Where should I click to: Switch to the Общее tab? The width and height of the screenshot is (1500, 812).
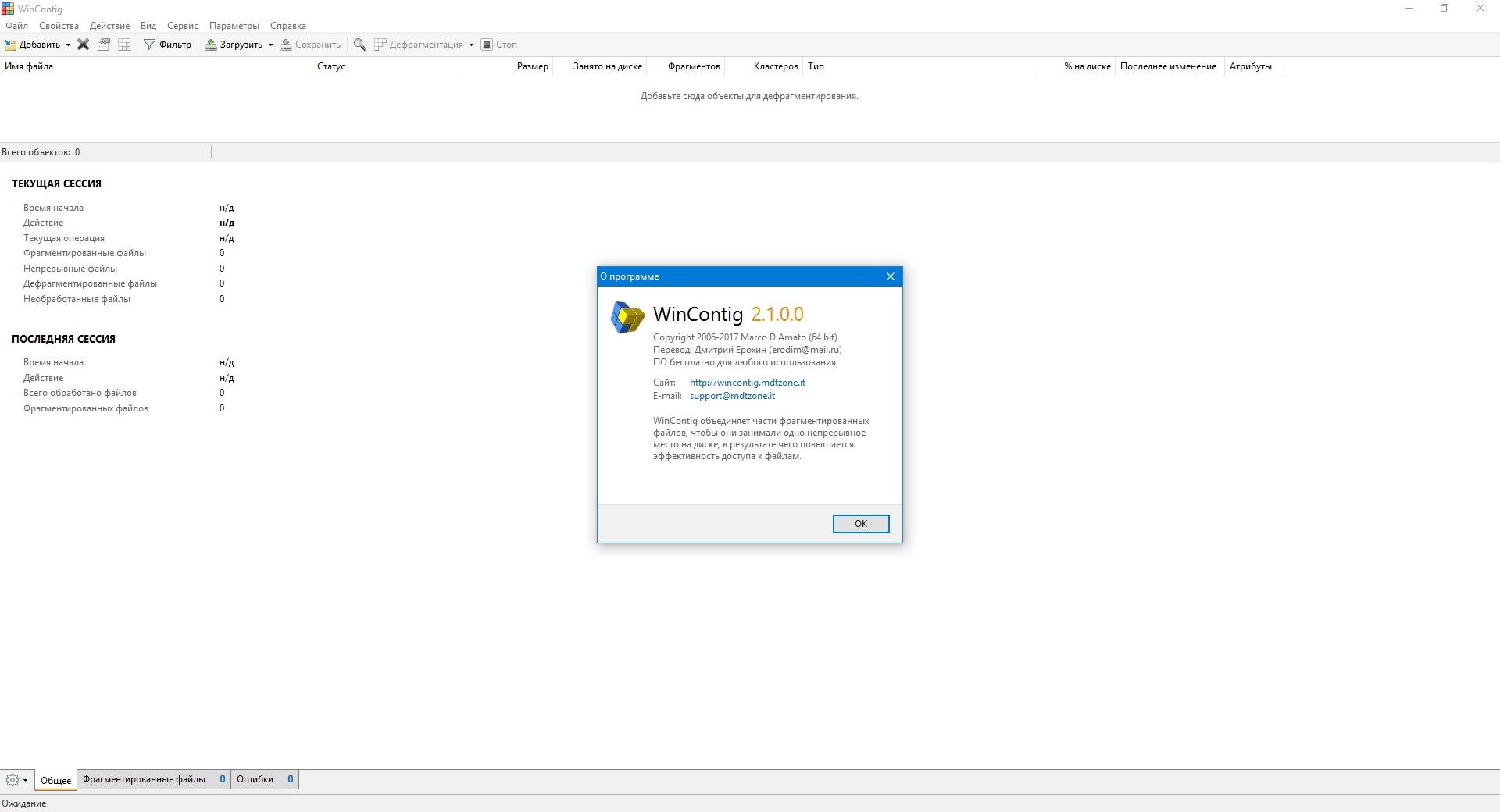56,780
